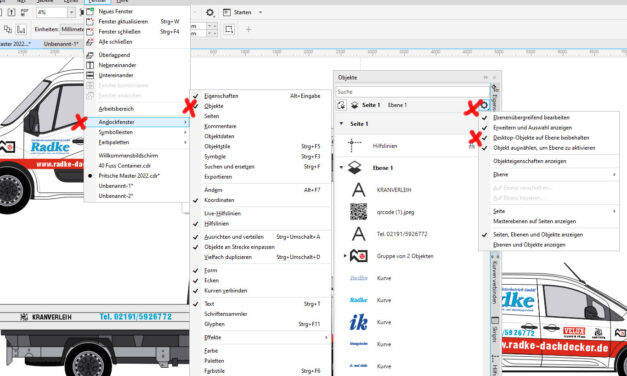The height and width of the screenshot is (376, 627).
Task: Select the qrcode (1).jpeg thumbnail
Action: (358, 212)
